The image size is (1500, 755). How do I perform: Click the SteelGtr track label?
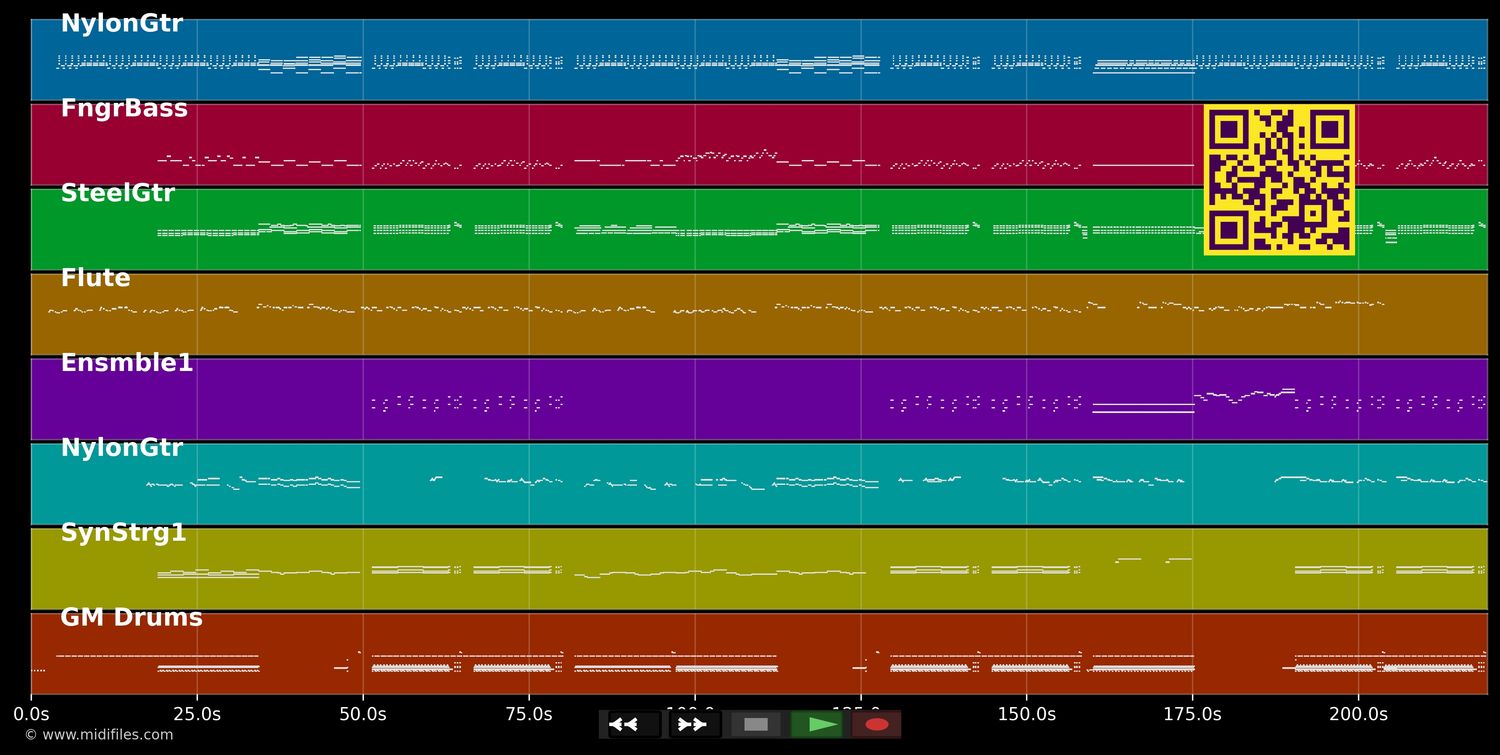pyautogui.click(x=118, y=192)
